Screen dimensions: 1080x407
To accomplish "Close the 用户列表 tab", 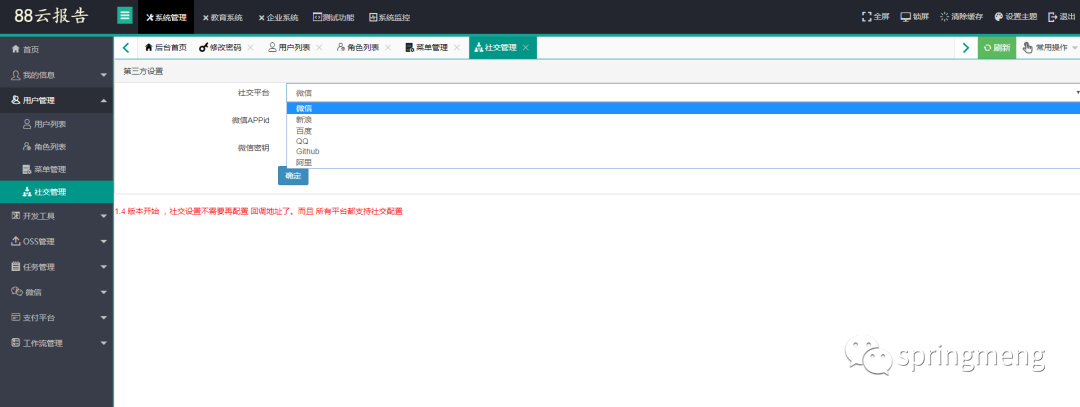I will [x=319, y=48].
